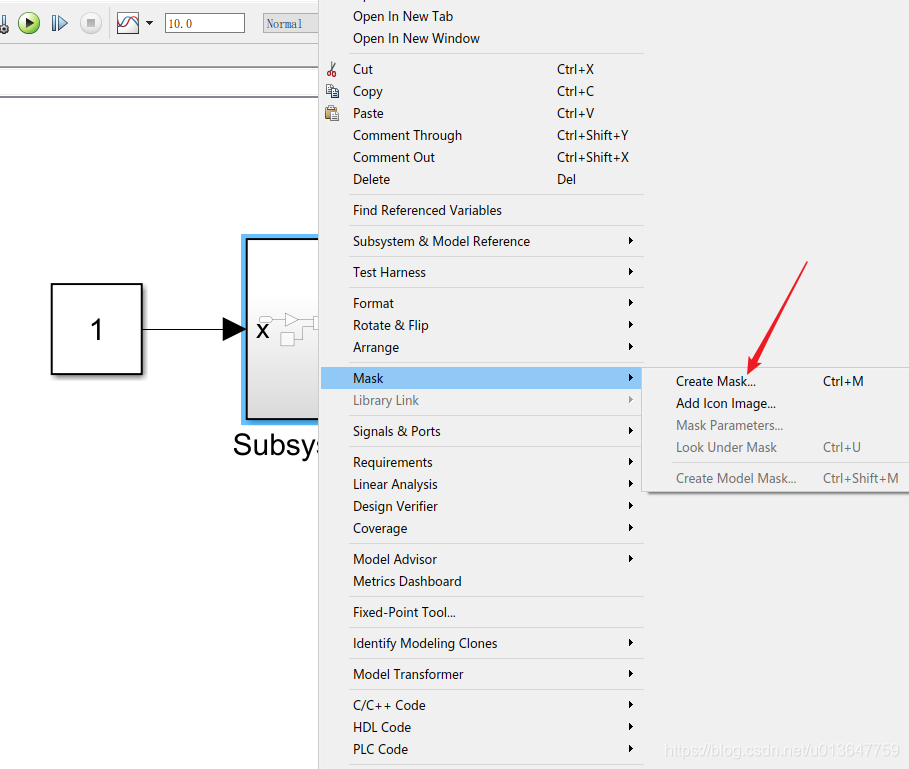909x769 pixels.
Task: Open the Model Advisor submenu
Action: coord(481,559)
